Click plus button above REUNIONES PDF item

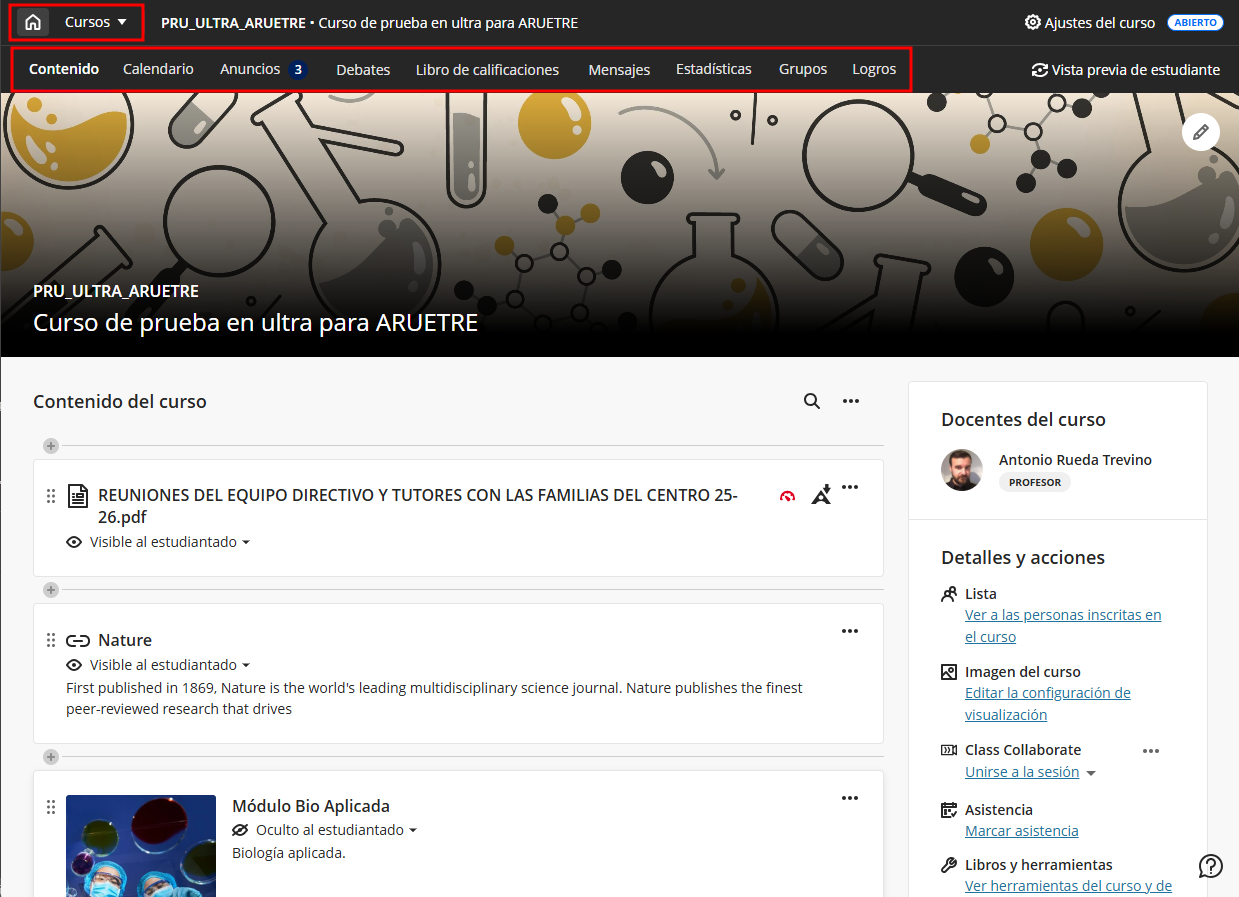tap(51, 446)
